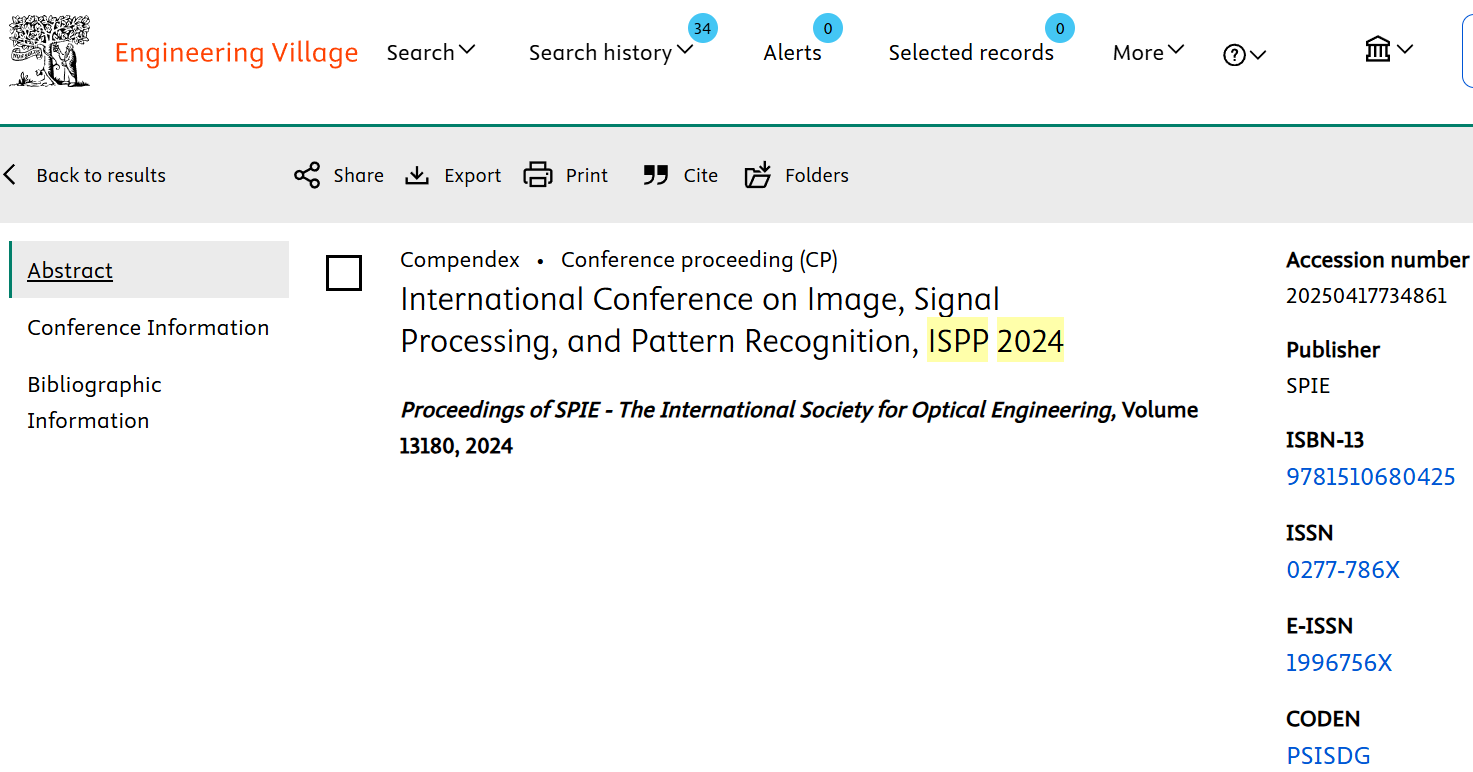
Task: Click the Cite quotation marks icon
Action: pos(655,175)
